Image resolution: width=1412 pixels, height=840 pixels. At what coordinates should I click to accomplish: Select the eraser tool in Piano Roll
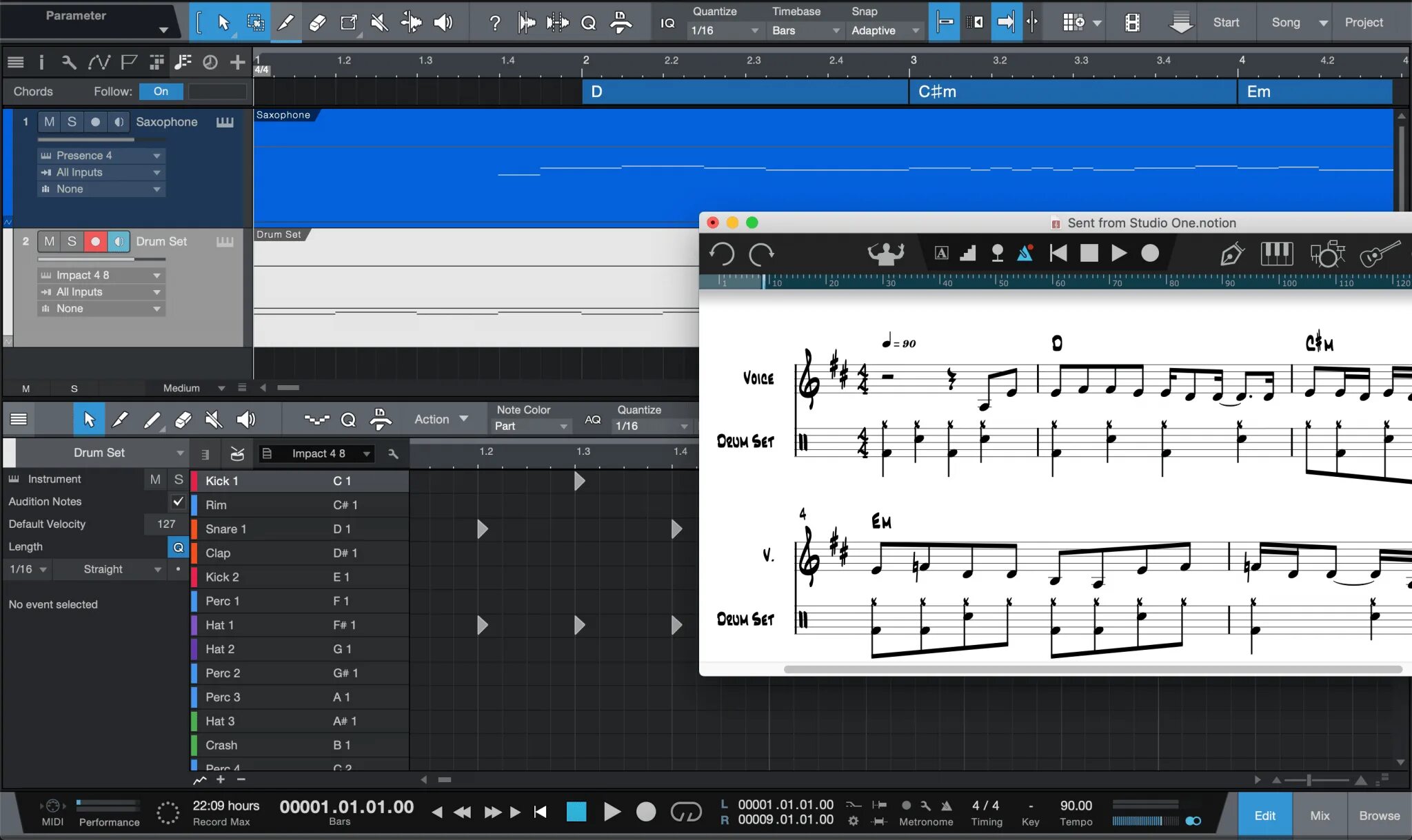pyautogui.click(x=182, y=419)
